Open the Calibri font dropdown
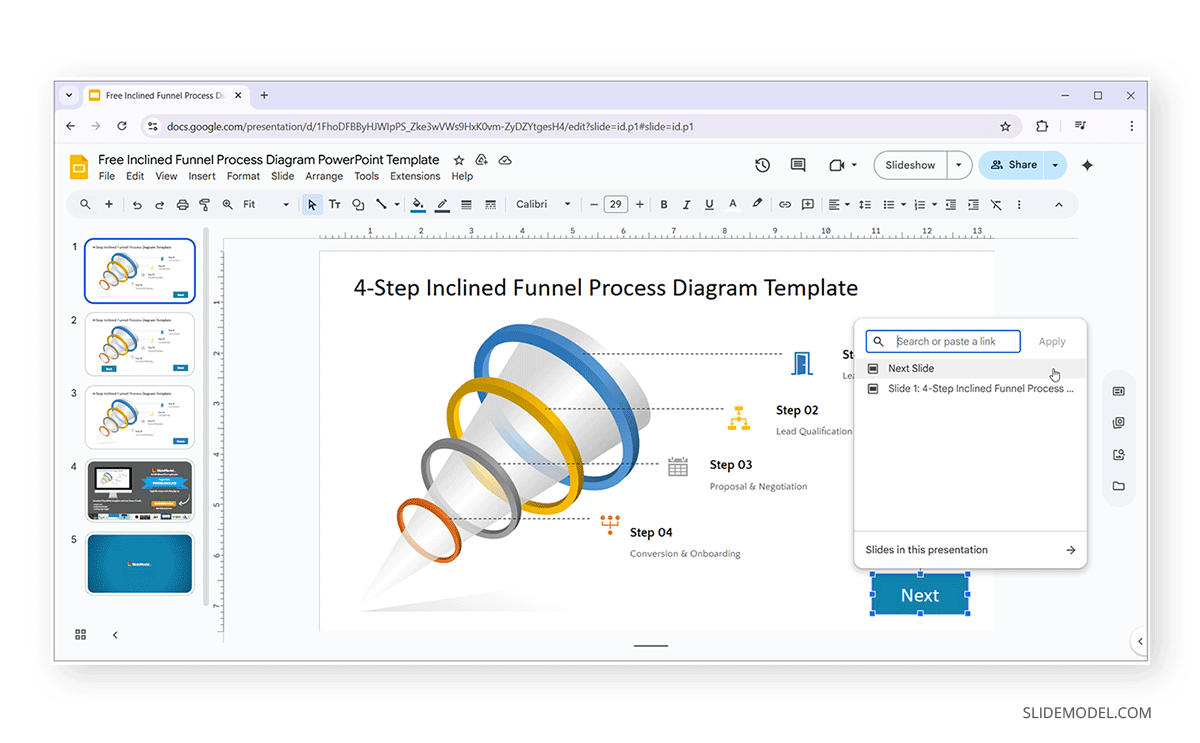1200x743 pixels. pos(543,204)
